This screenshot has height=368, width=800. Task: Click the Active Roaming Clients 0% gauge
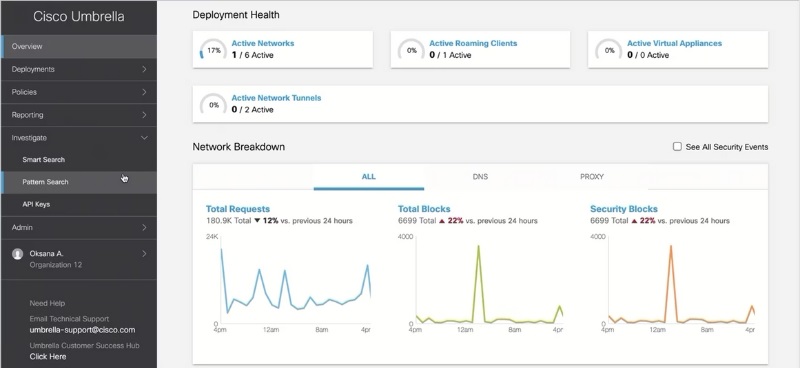[411, 50]
